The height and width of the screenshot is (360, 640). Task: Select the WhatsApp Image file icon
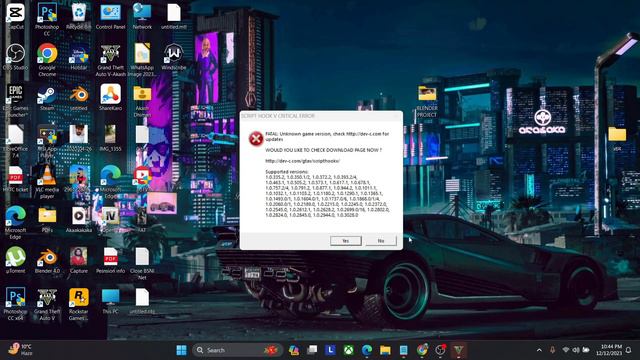(142, 60)
